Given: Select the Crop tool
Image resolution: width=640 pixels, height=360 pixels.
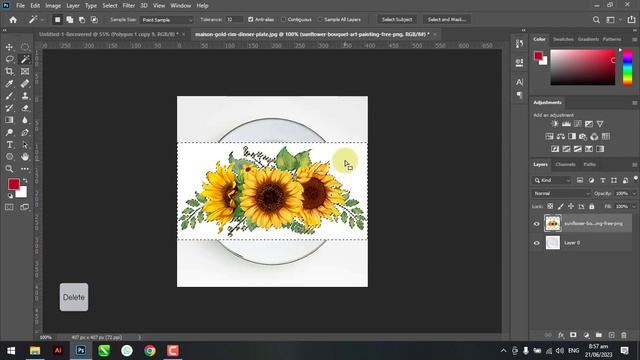Looking at the screenshot, I should pyautogui.click(x=9, y=71).
